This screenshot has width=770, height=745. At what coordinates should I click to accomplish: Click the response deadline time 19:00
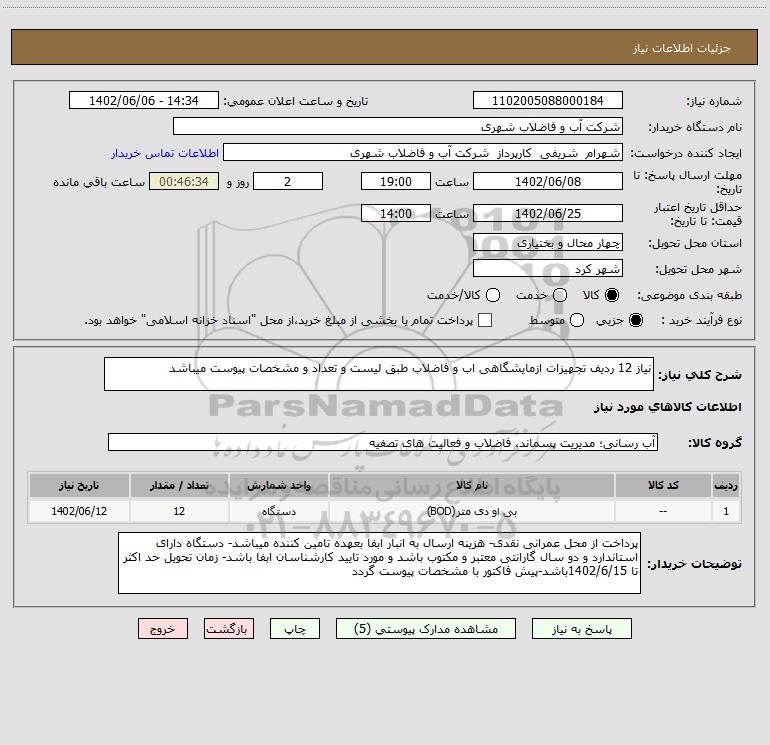click(396, 181)
